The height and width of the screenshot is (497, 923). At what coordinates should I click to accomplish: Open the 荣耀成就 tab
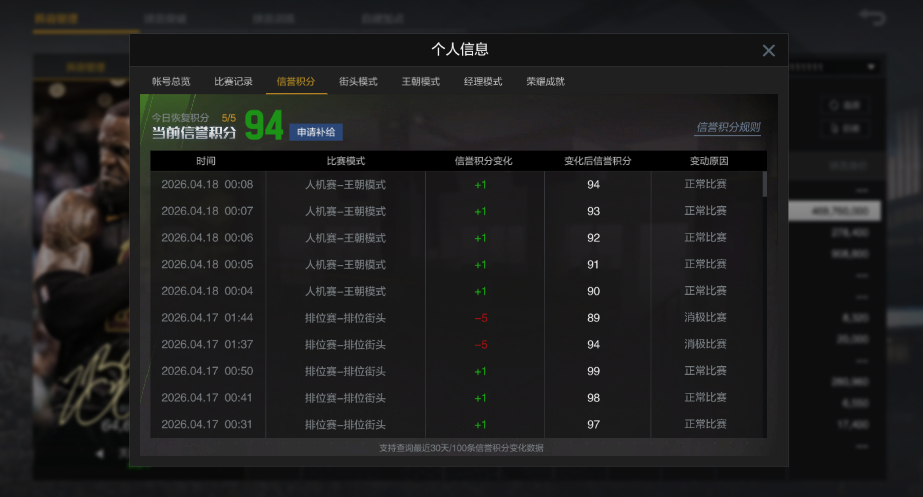click(x=545, y=81)
